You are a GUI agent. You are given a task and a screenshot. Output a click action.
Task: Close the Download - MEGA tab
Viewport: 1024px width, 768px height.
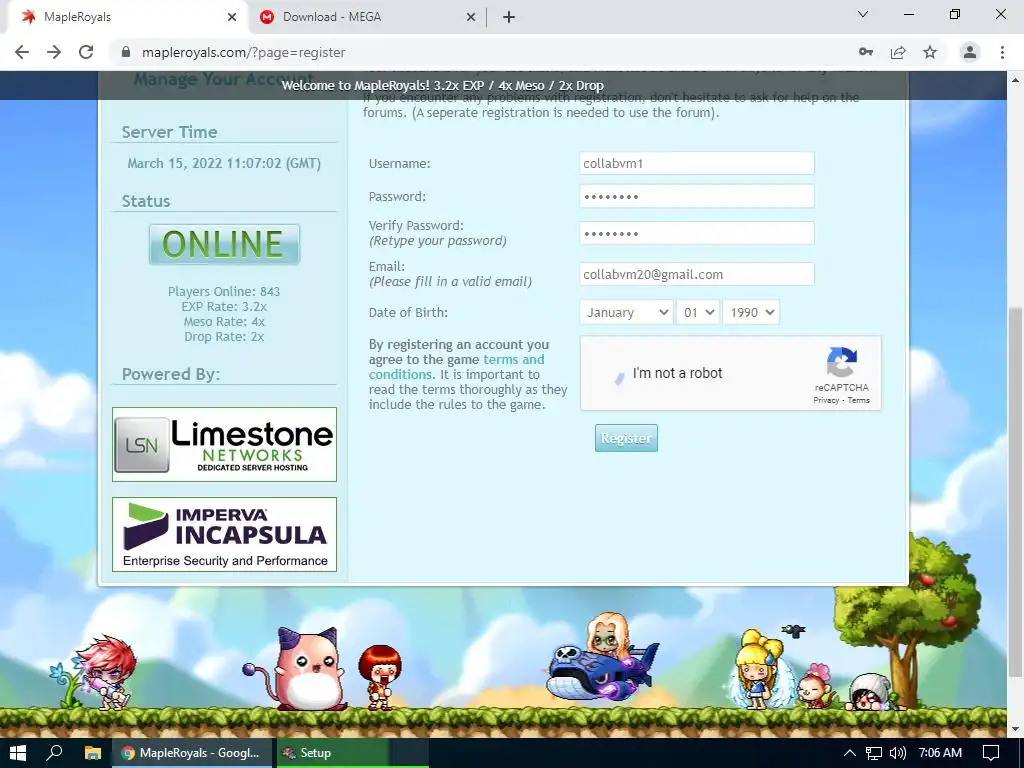[471, 17]
